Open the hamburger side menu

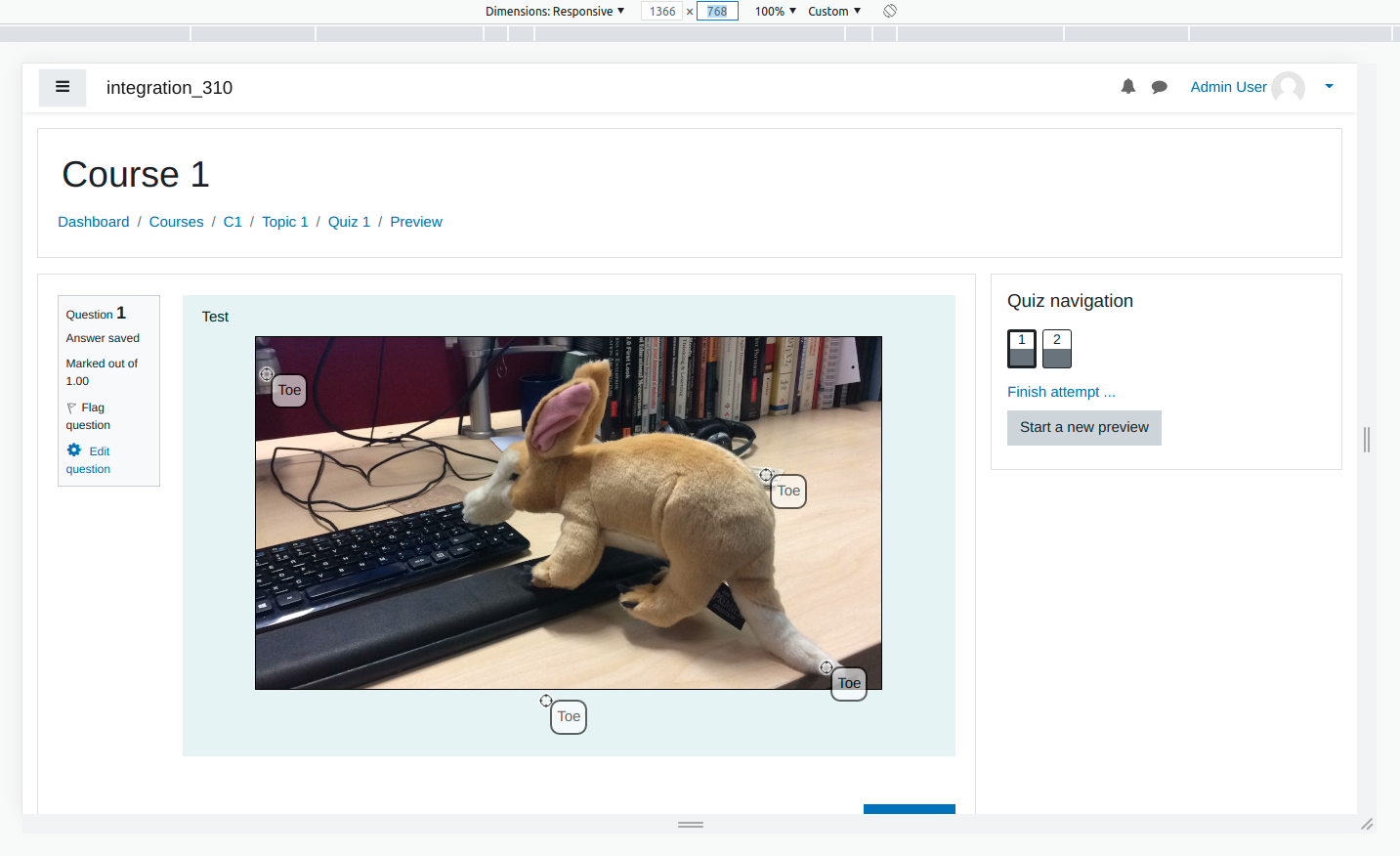click(63, 87)
